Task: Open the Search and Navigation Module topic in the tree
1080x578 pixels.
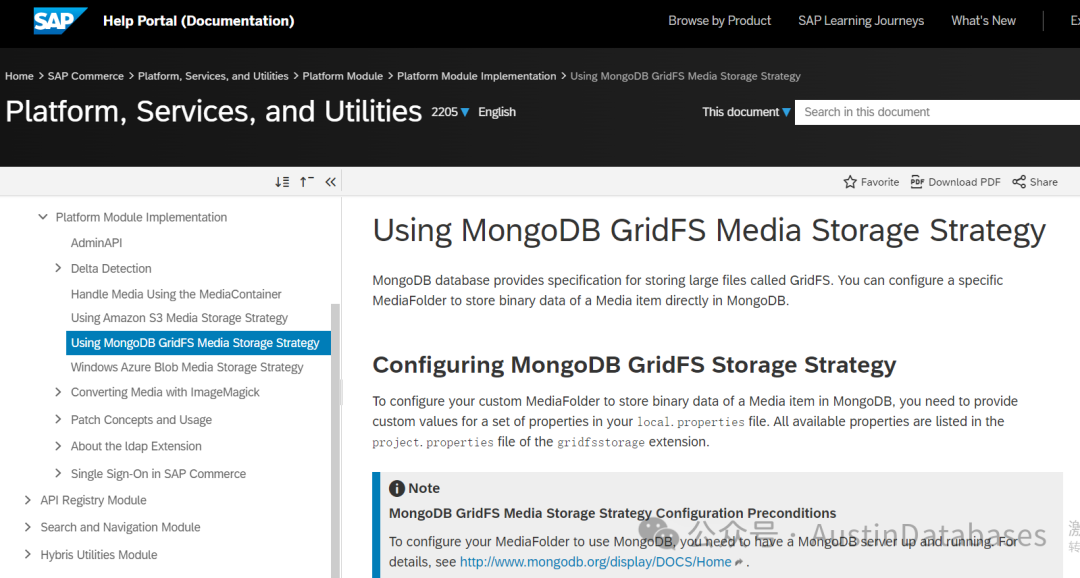Action: click(x=121, y=527)
